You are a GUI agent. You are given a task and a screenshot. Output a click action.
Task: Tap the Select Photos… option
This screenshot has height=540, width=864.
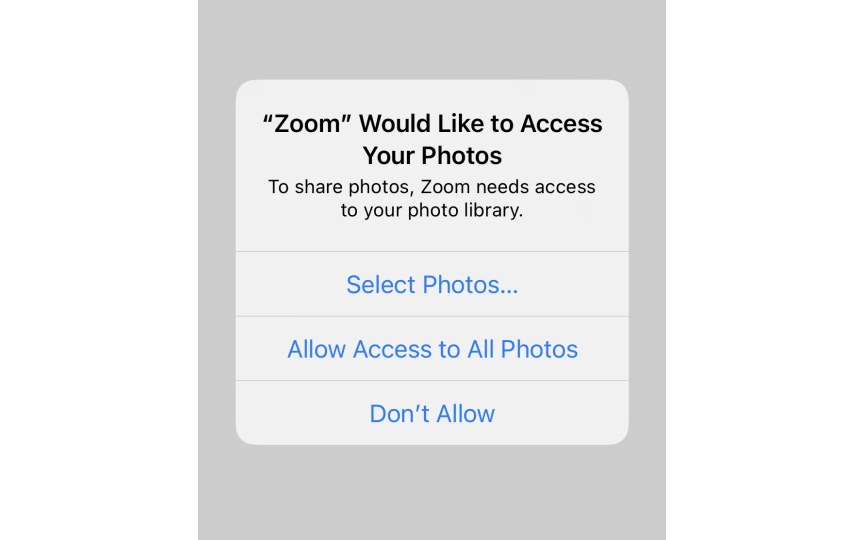pyautogui.click(x=432, y=284)
